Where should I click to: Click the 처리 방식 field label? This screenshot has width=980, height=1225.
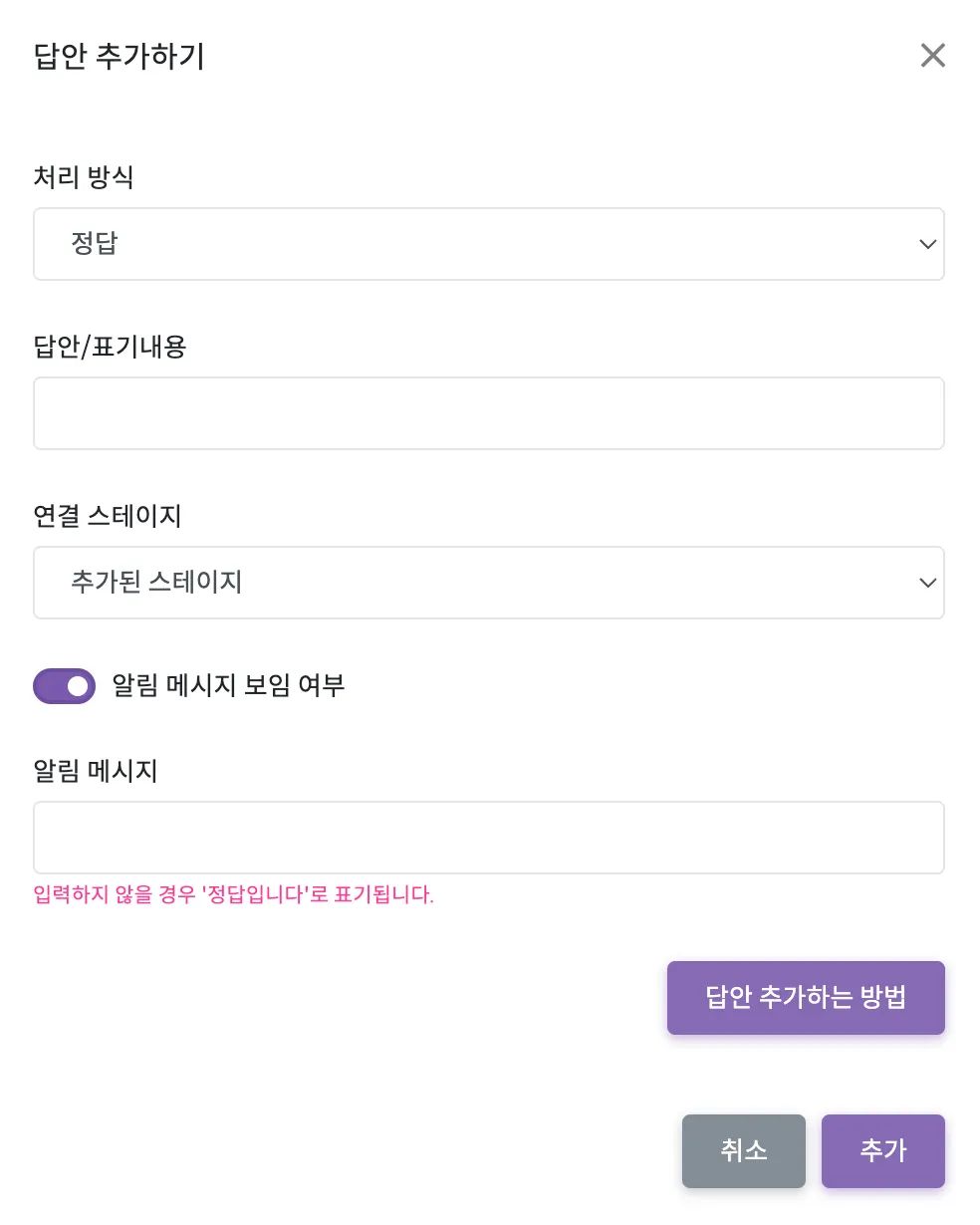pyautogui.click(x=84, y=177)
